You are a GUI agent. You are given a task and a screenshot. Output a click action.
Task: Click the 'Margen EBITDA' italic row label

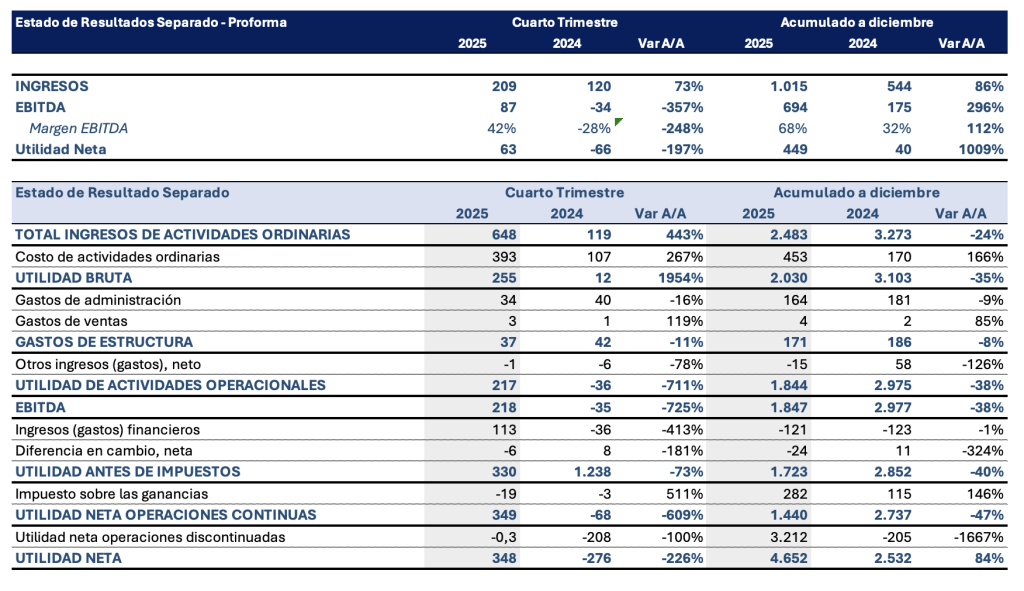pyautogui.click(x=78, y=128)
